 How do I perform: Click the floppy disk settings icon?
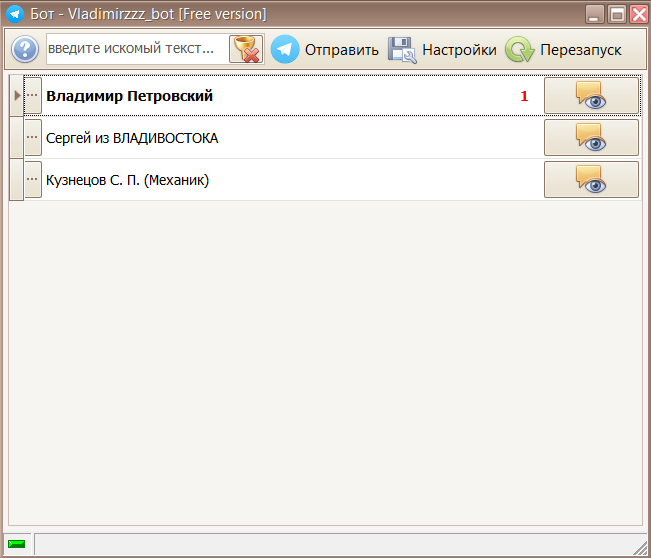coord(402,50)
